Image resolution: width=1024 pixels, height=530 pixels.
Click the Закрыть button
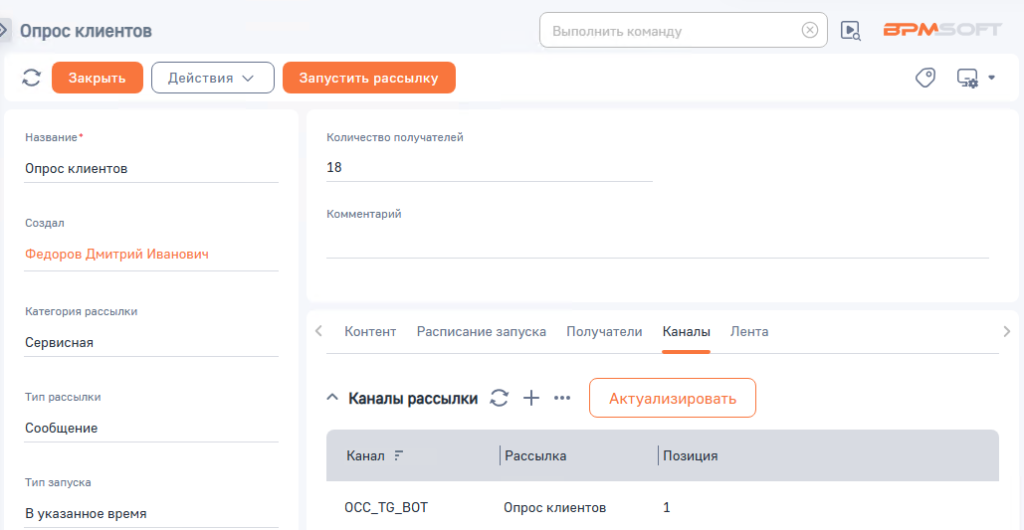[x=97, y=78]
